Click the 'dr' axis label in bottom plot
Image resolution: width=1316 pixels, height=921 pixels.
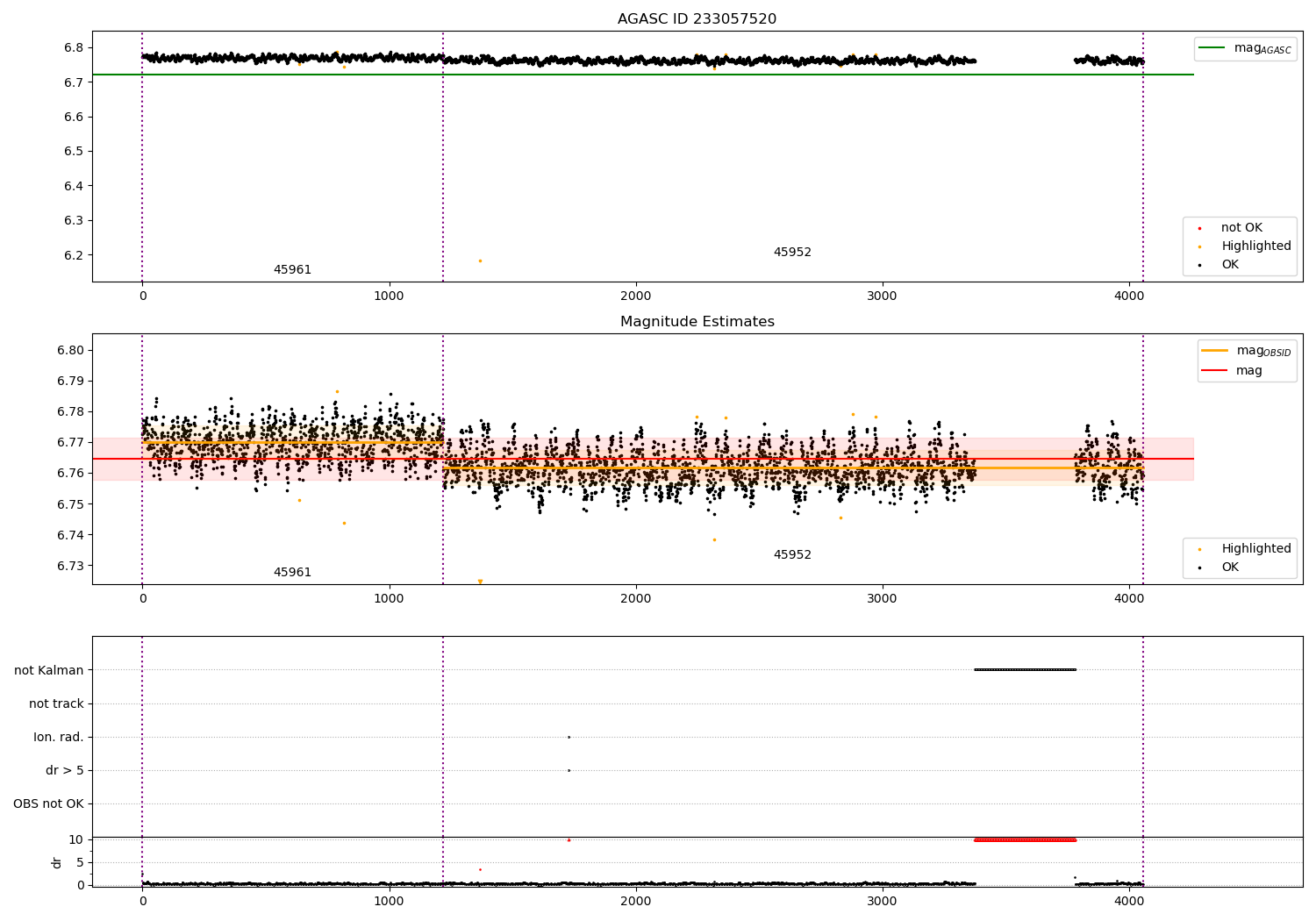tap(57, 862)
